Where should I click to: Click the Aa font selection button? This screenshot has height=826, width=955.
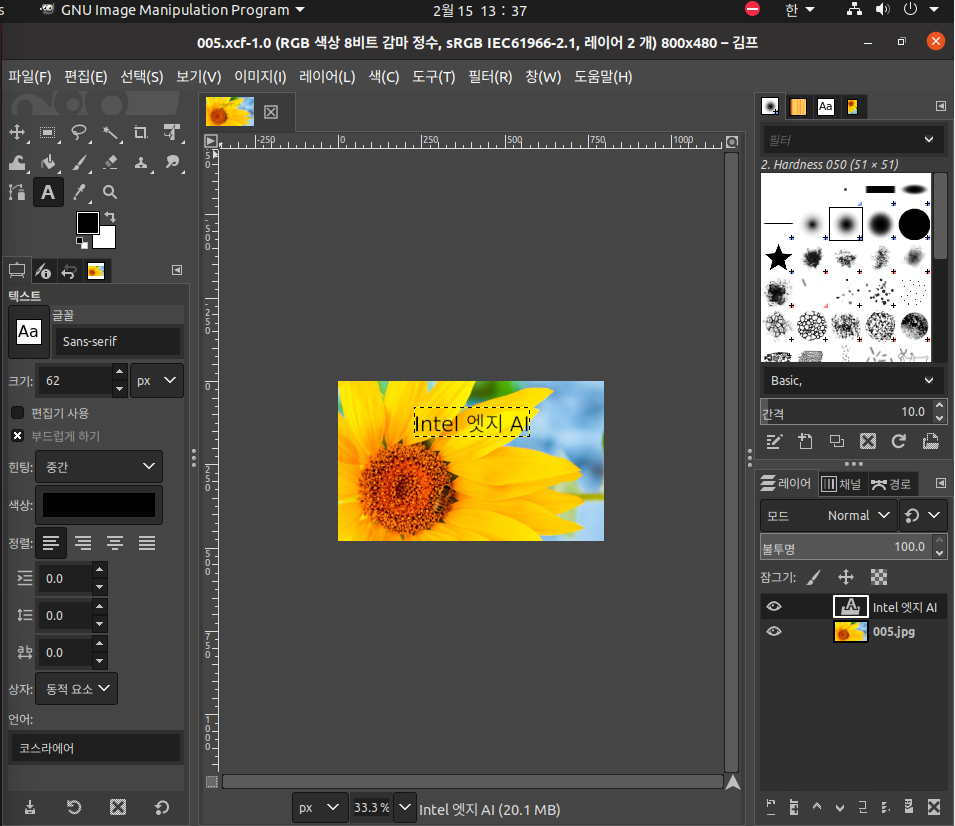pyautogui.click(x=29, y=332)
